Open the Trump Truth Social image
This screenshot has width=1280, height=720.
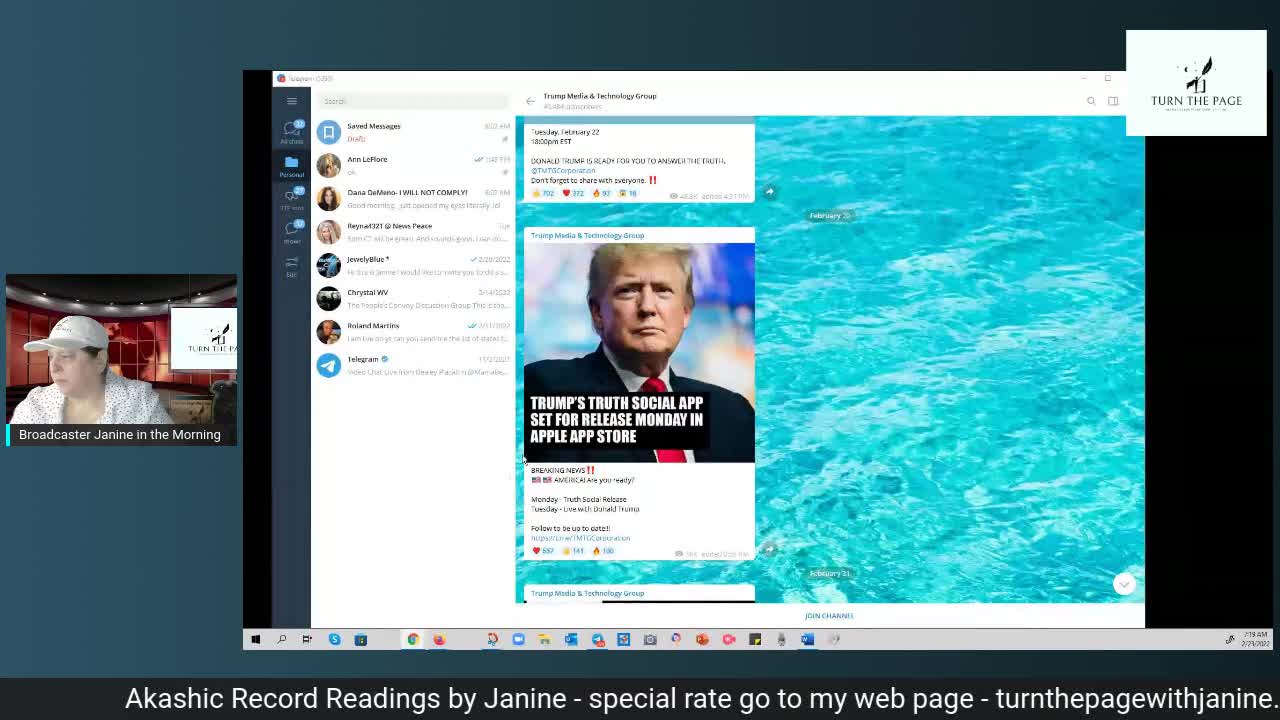click(639, 352)
